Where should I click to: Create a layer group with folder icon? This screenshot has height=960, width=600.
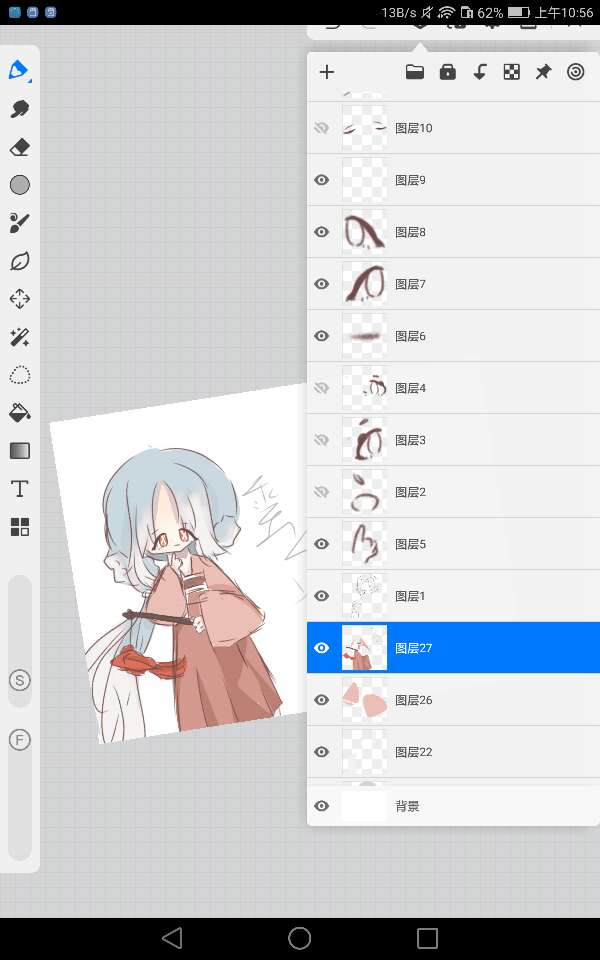[414, 72]
